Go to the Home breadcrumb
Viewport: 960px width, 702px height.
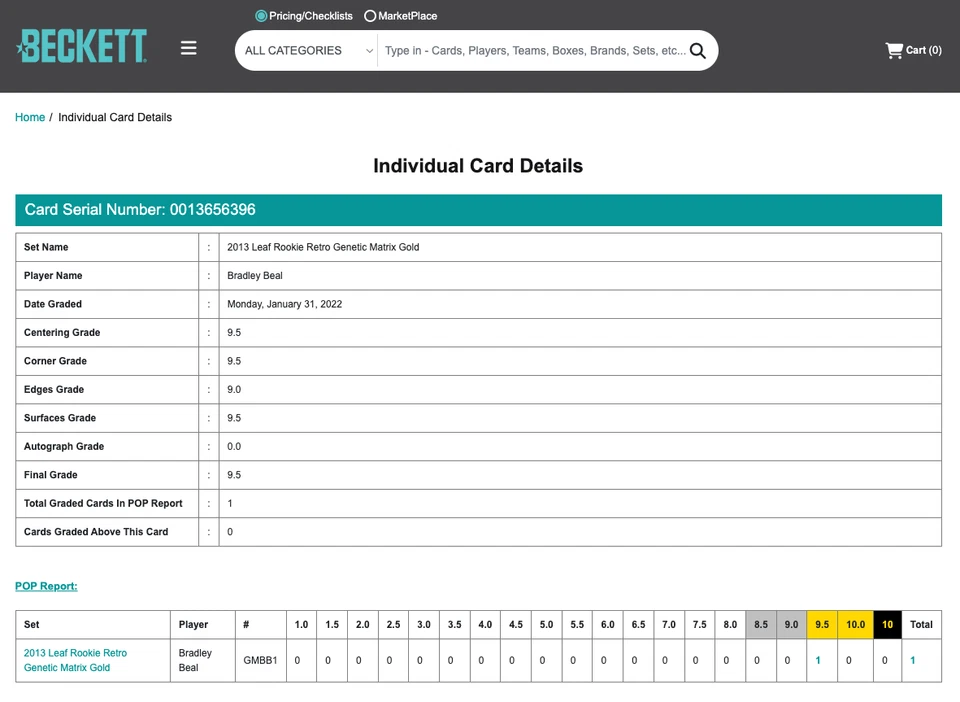(x=30, y=117)
